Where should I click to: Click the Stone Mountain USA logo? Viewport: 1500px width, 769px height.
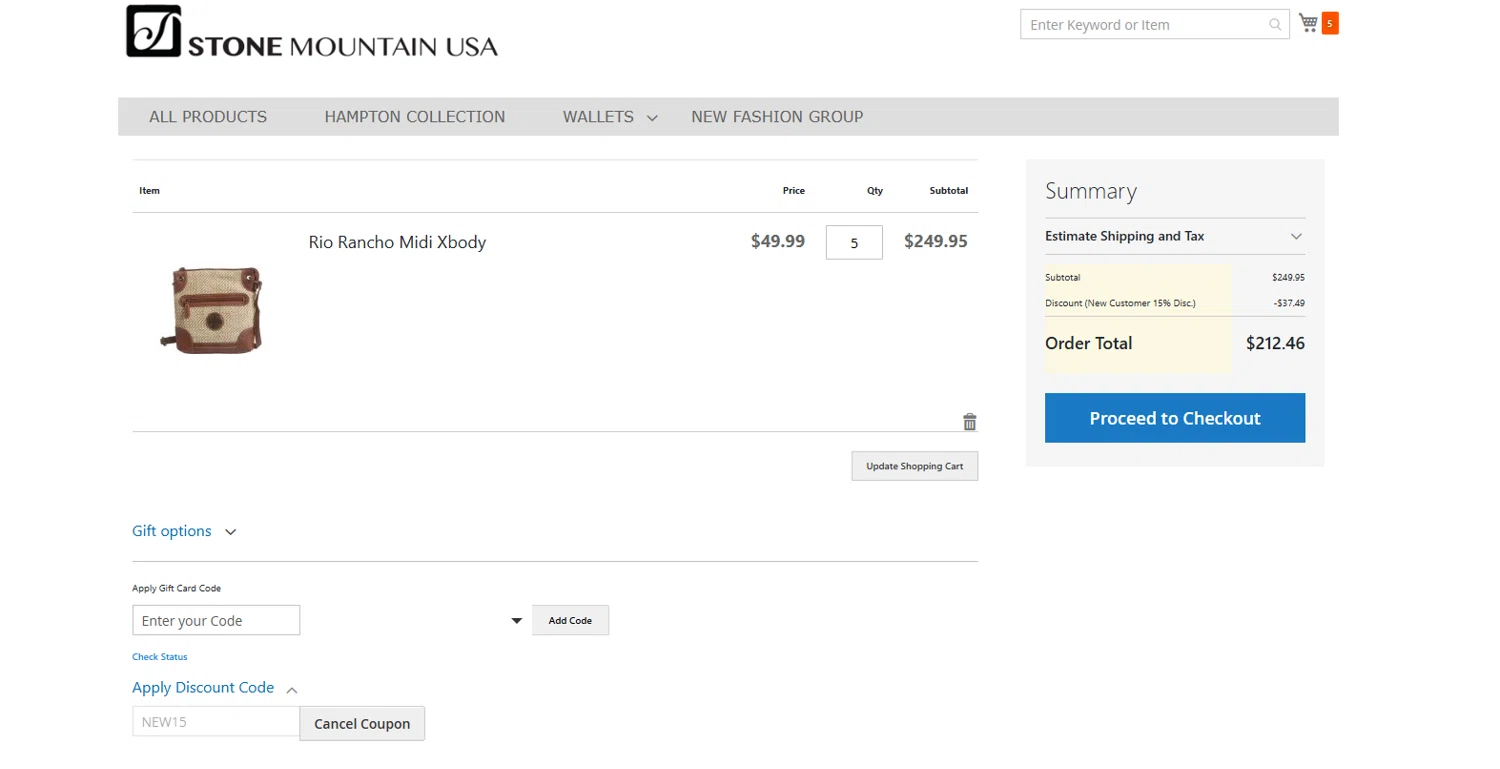coord(311,33)
